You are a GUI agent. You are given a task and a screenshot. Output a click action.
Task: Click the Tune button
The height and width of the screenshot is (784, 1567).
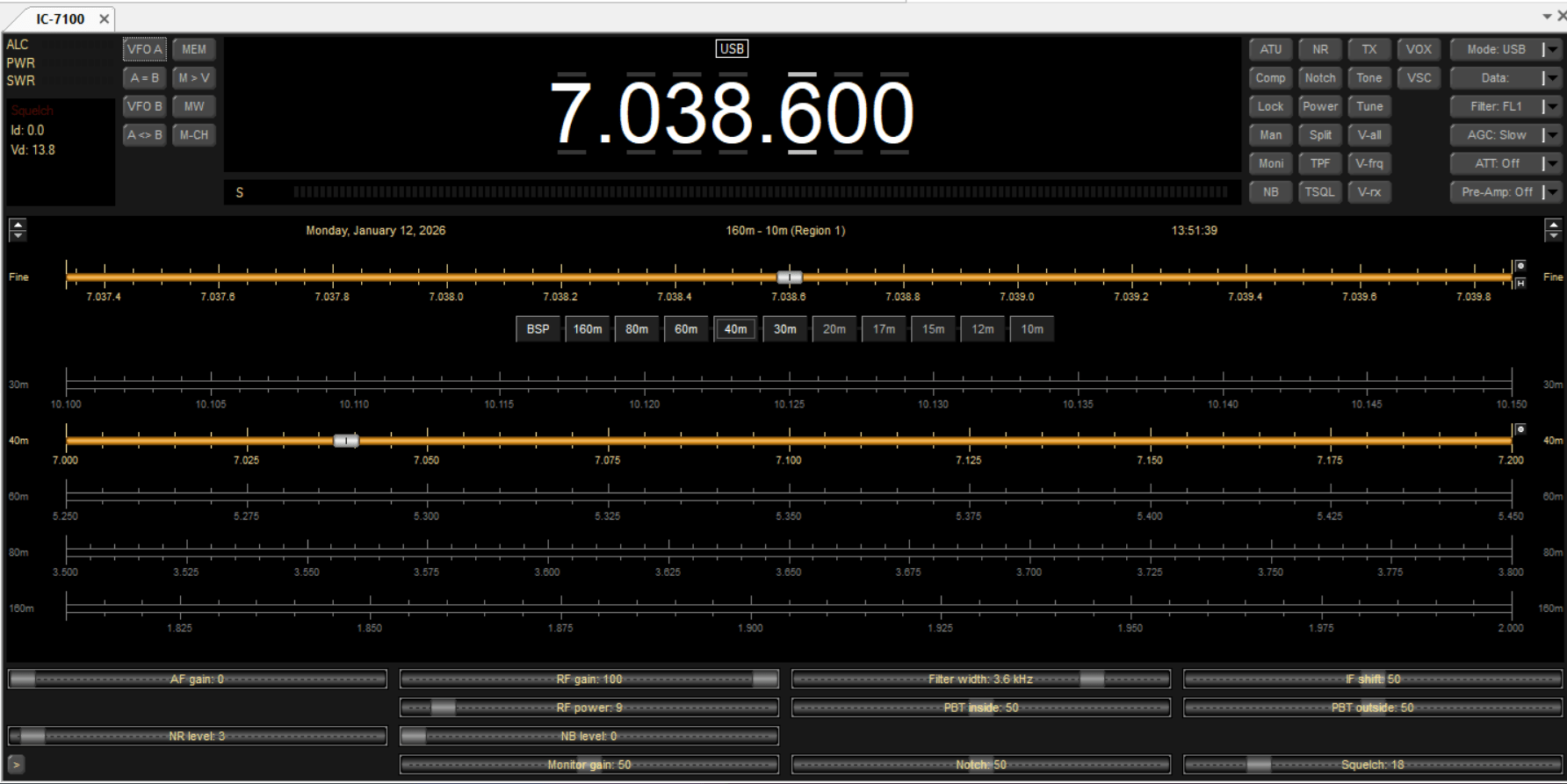(1369, 107)
